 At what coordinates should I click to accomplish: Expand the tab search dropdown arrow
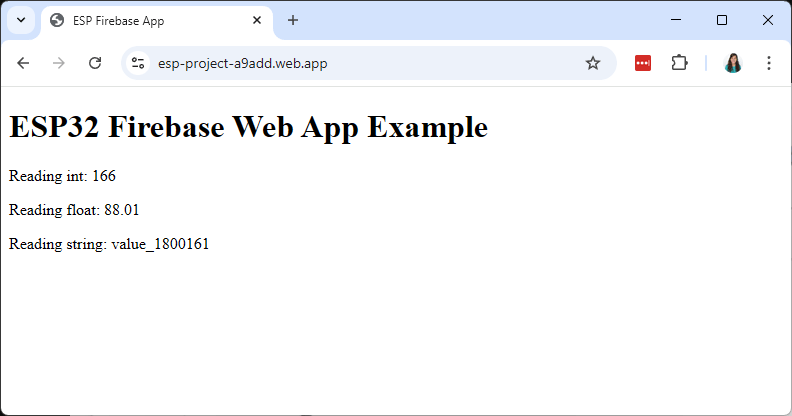click(21, 20)
